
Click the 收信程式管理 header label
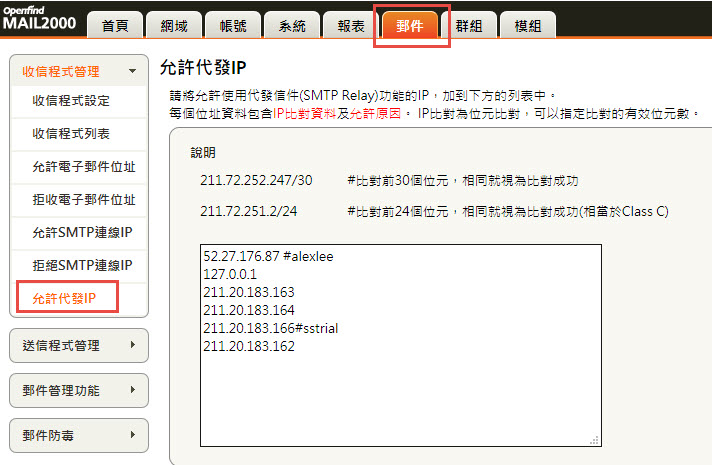[x=61, y=71]
